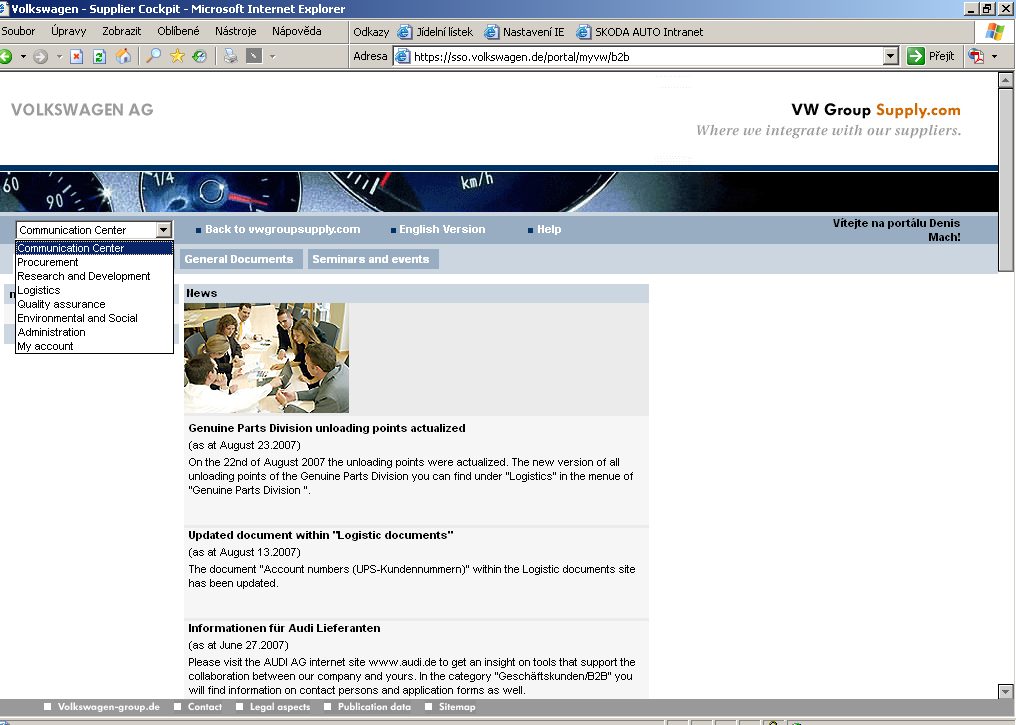This screenshot has width=1016, height=725.
Task: Click the grey Edit toolbar icon
Action: point(253,56)
